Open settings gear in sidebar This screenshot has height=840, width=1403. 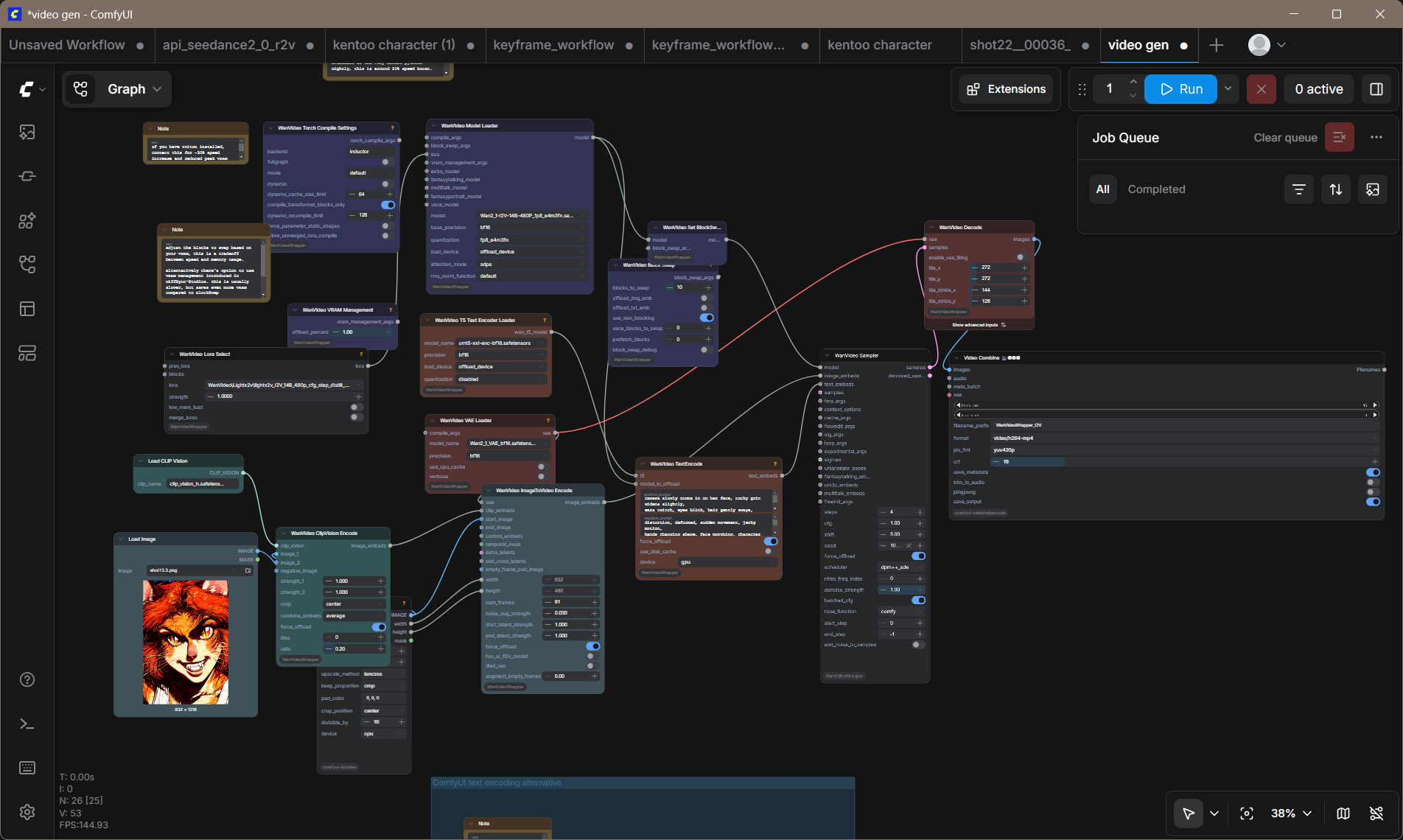pyautogui.click(x=27, y=812)
